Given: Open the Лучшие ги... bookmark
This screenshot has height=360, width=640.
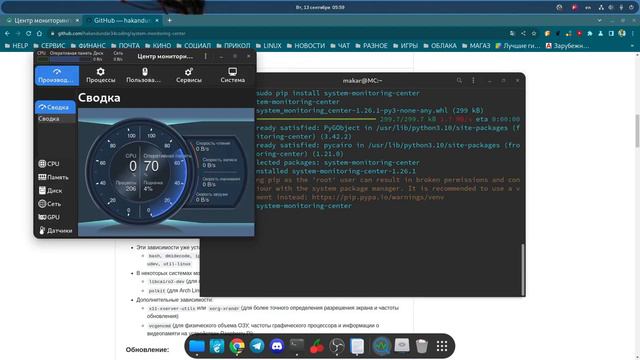Looking at the screenshot, I should [518, 46].
